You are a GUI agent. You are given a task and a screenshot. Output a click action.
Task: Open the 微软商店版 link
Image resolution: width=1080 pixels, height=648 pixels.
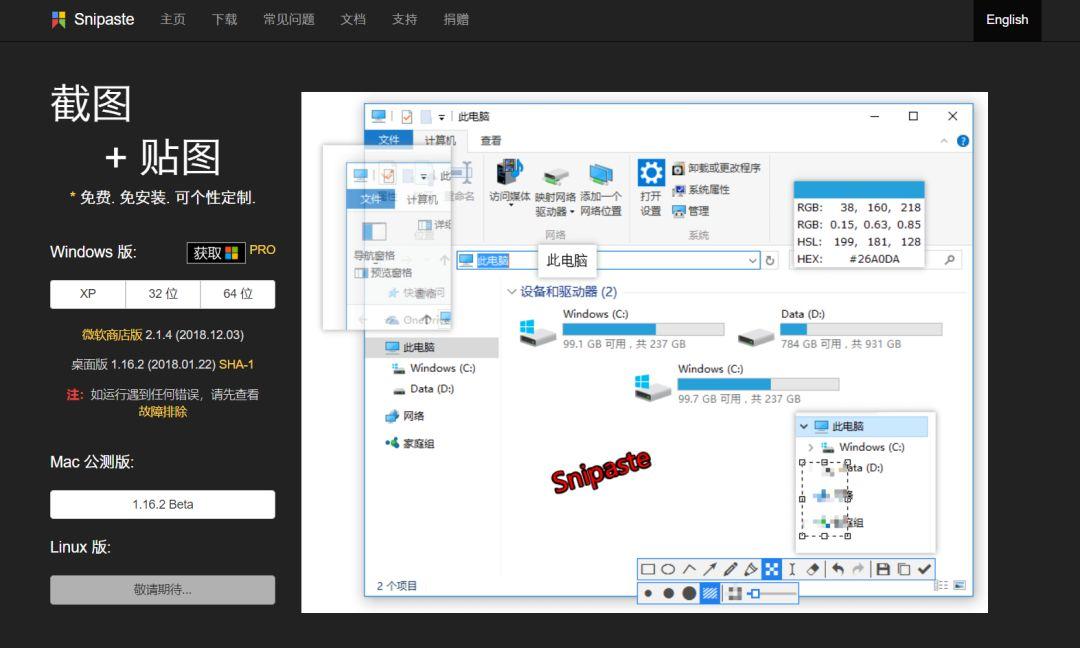[x=112, y=335]
